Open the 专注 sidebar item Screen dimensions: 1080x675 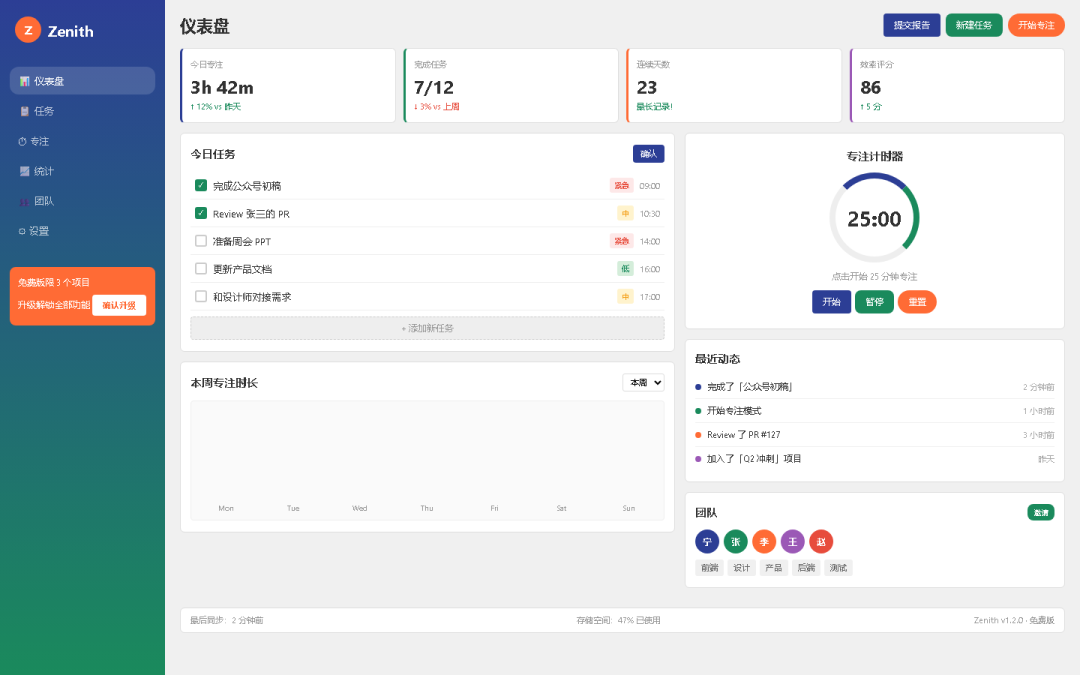pyautogui.click(x=82, y=141)
